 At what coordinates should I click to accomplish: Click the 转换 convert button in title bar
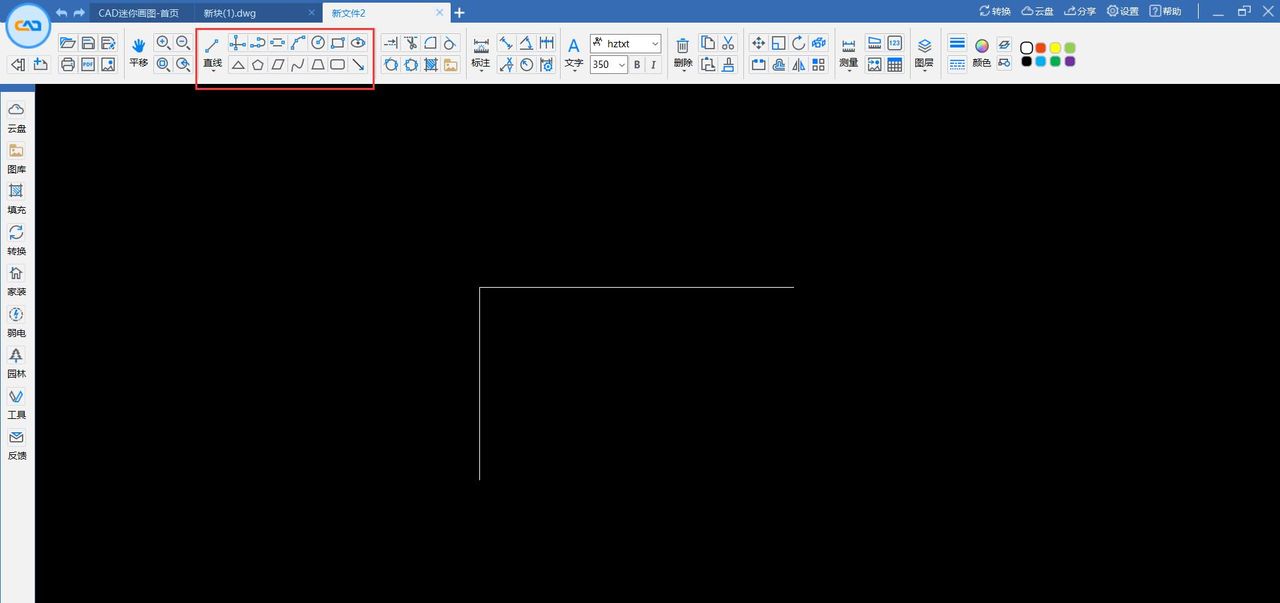(995, 11)
